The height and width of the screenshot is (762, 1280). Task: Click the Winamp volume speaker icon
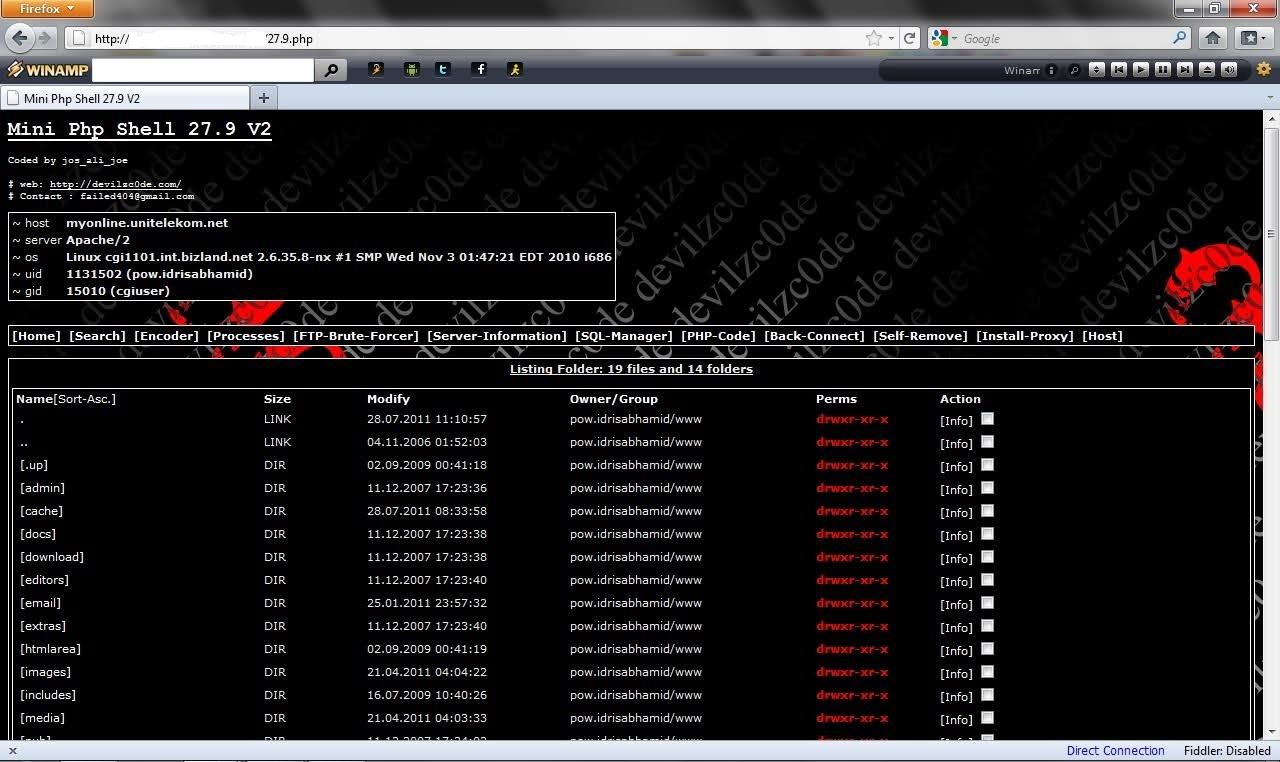click(x=1229, y=70)
